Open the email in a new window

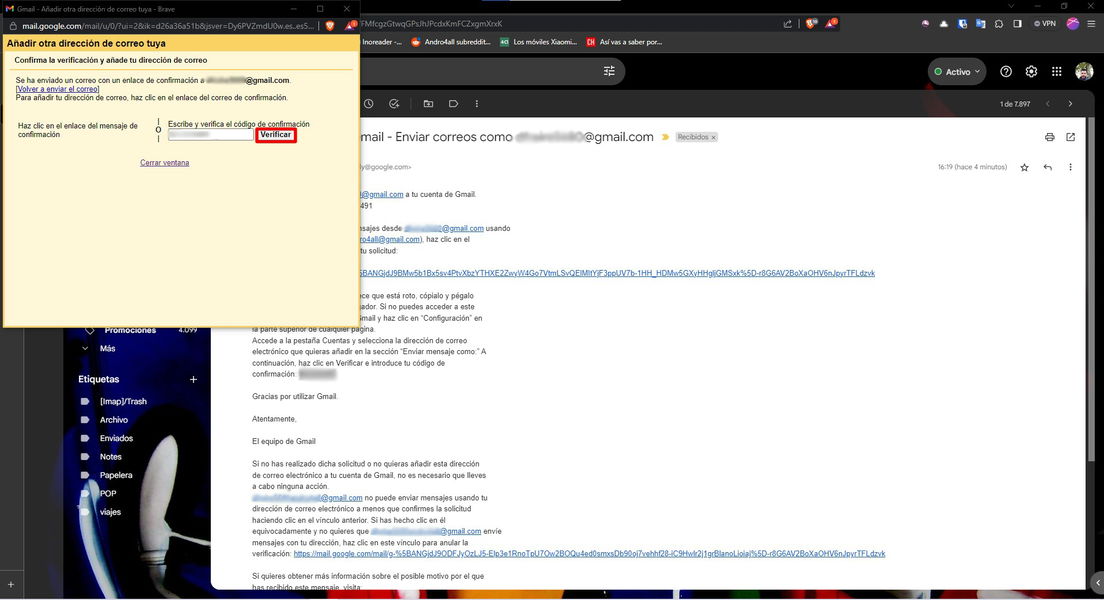click(x=1071, y=137)
